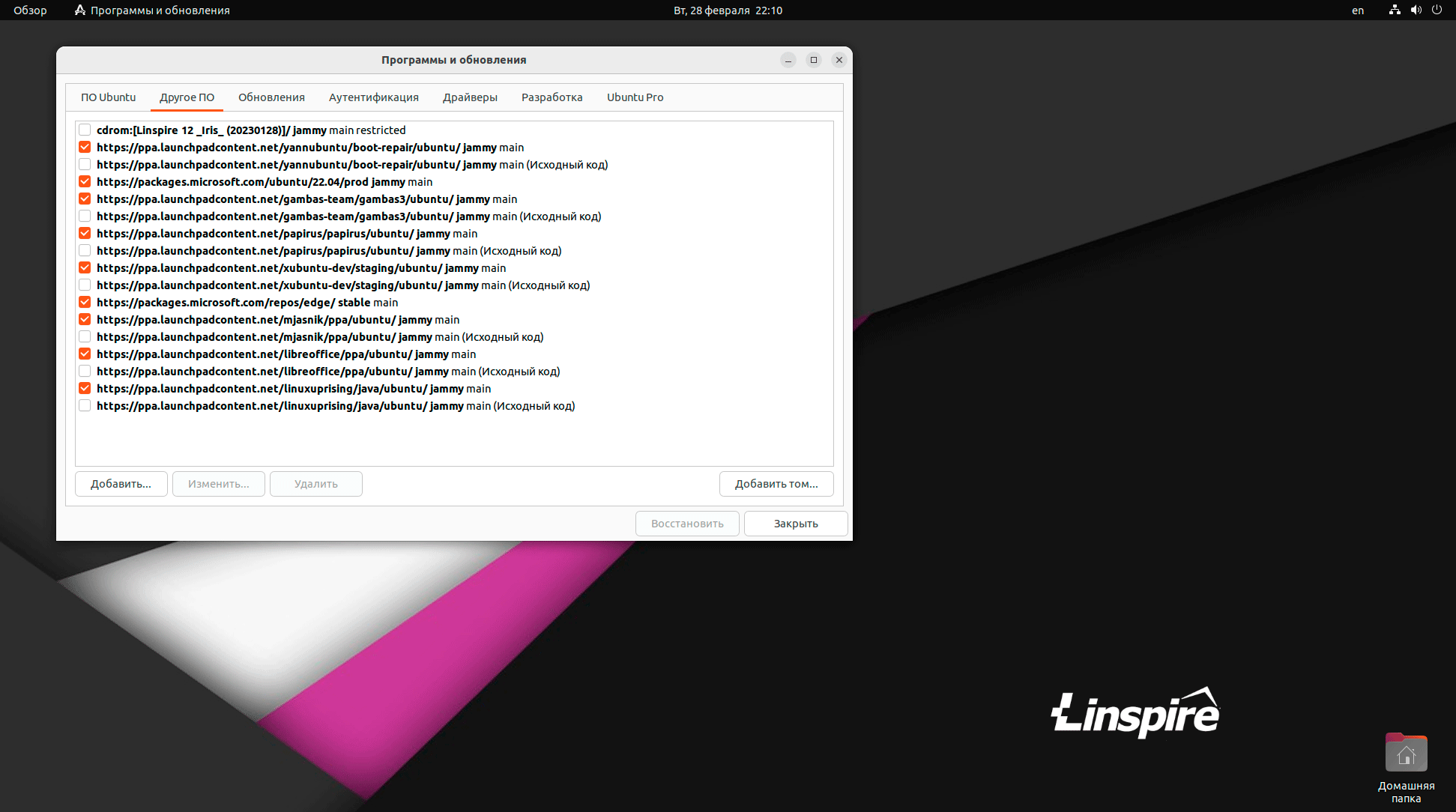Open the Домашняя папка desktop folder icon
Image resolution: width=1456 pixels, height=812 pixels.
pos(1406,753)
